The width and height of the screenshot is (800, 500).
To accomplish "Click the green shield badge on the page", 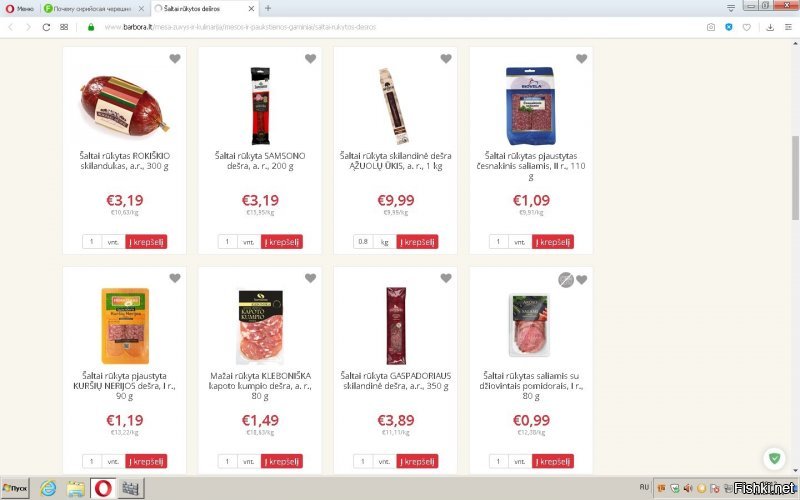I will (774, 458).
